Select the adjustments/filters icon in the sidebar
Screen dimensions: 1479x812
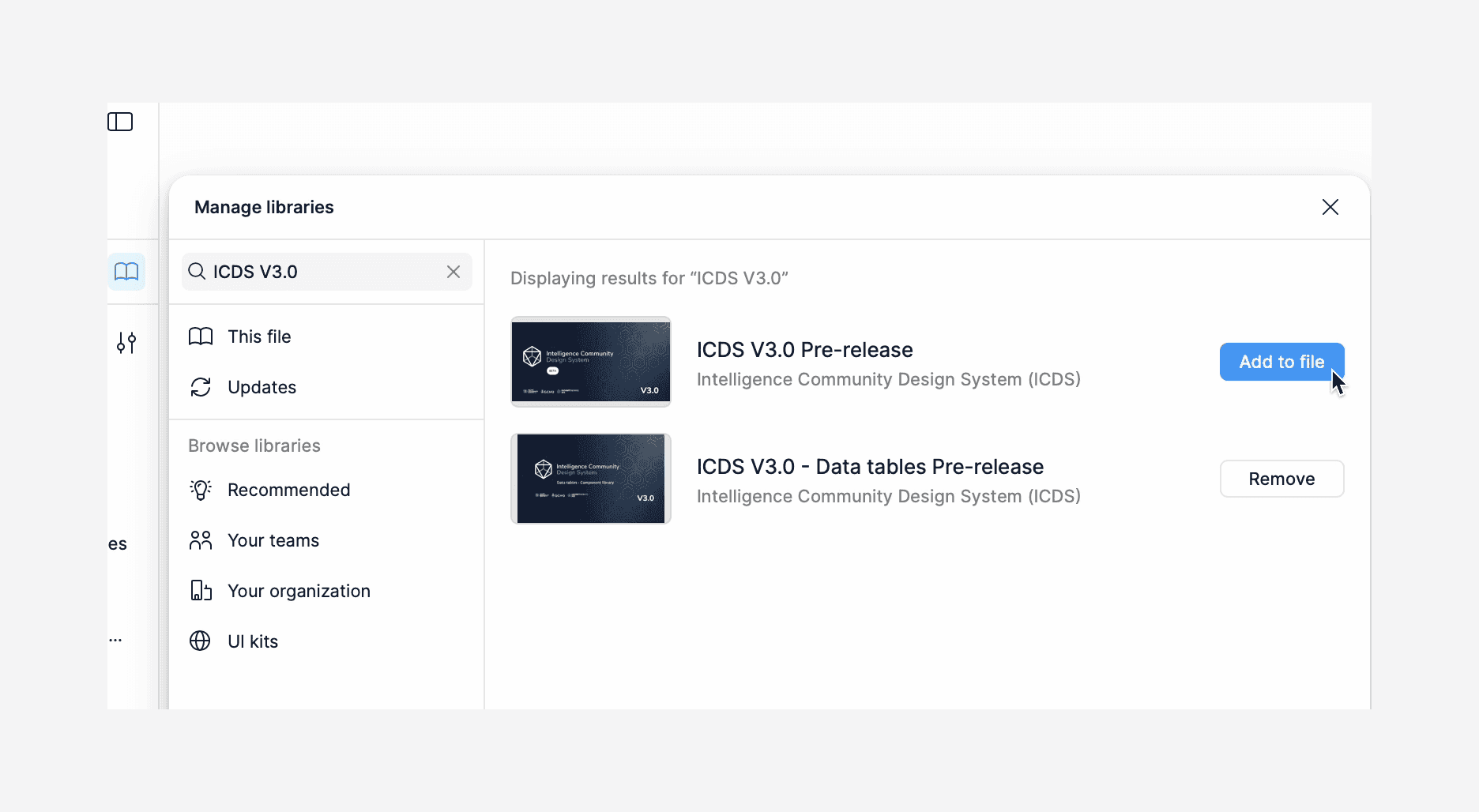pyautogui.click(x=126, y=343)
